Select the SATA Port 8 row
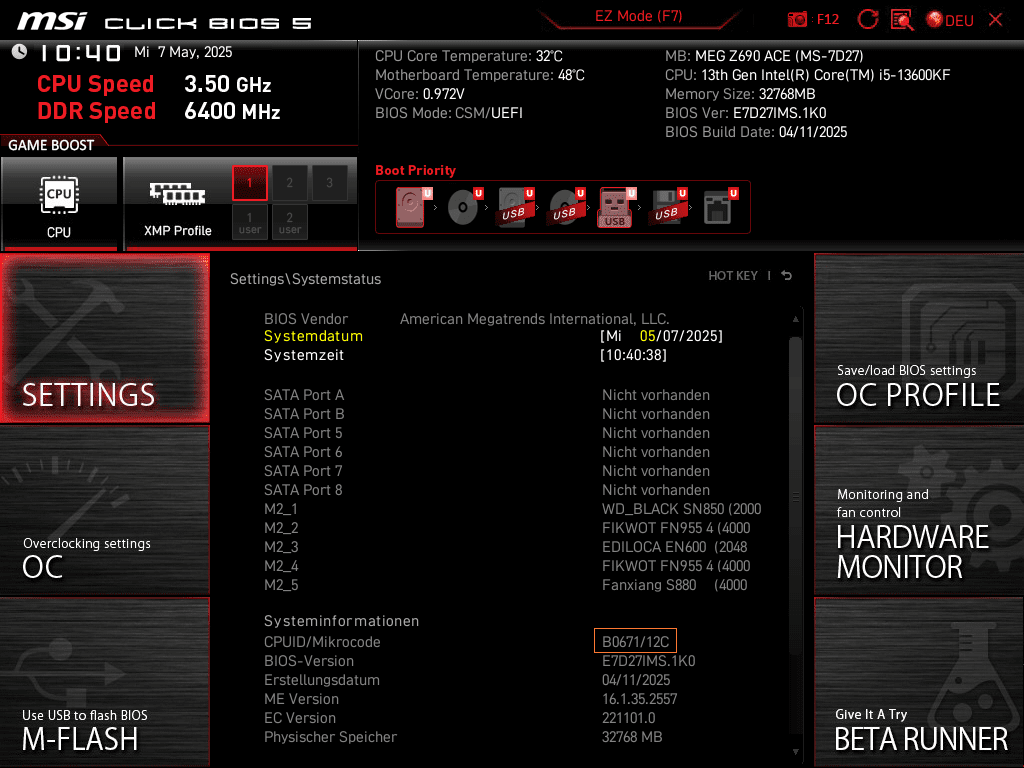 click(x=487, y=490)
